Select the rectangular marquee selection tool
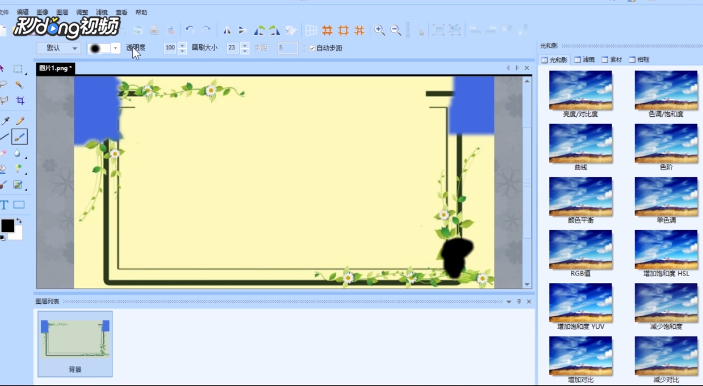The image size is (703, 386). tap(17, 69)
